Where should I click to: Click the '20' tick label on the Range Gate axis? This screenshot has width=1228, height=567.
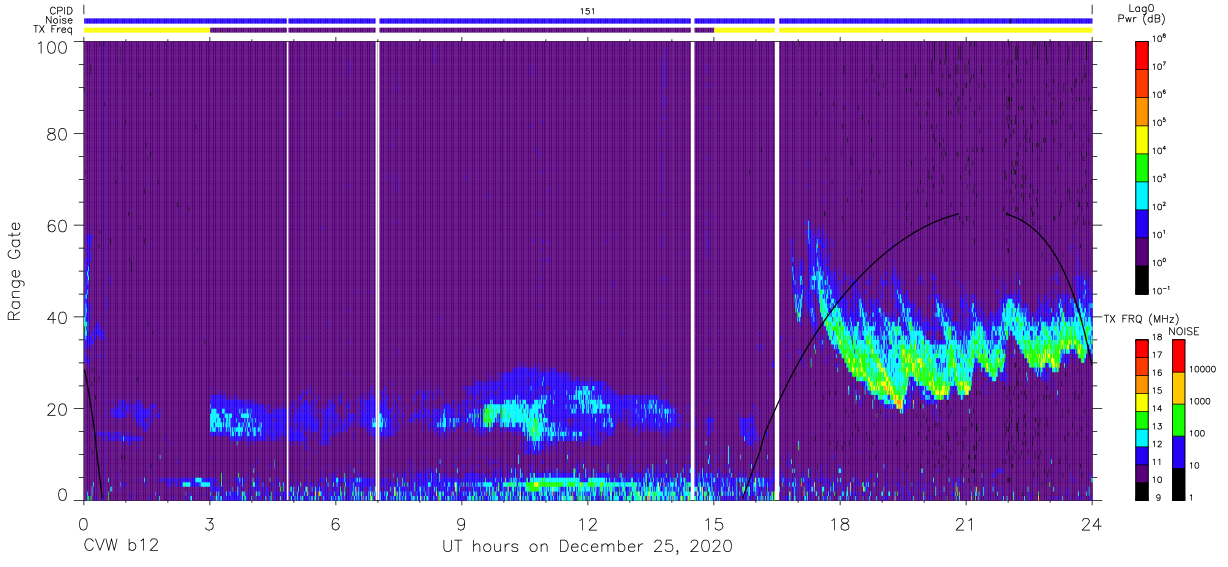[58, 408]
